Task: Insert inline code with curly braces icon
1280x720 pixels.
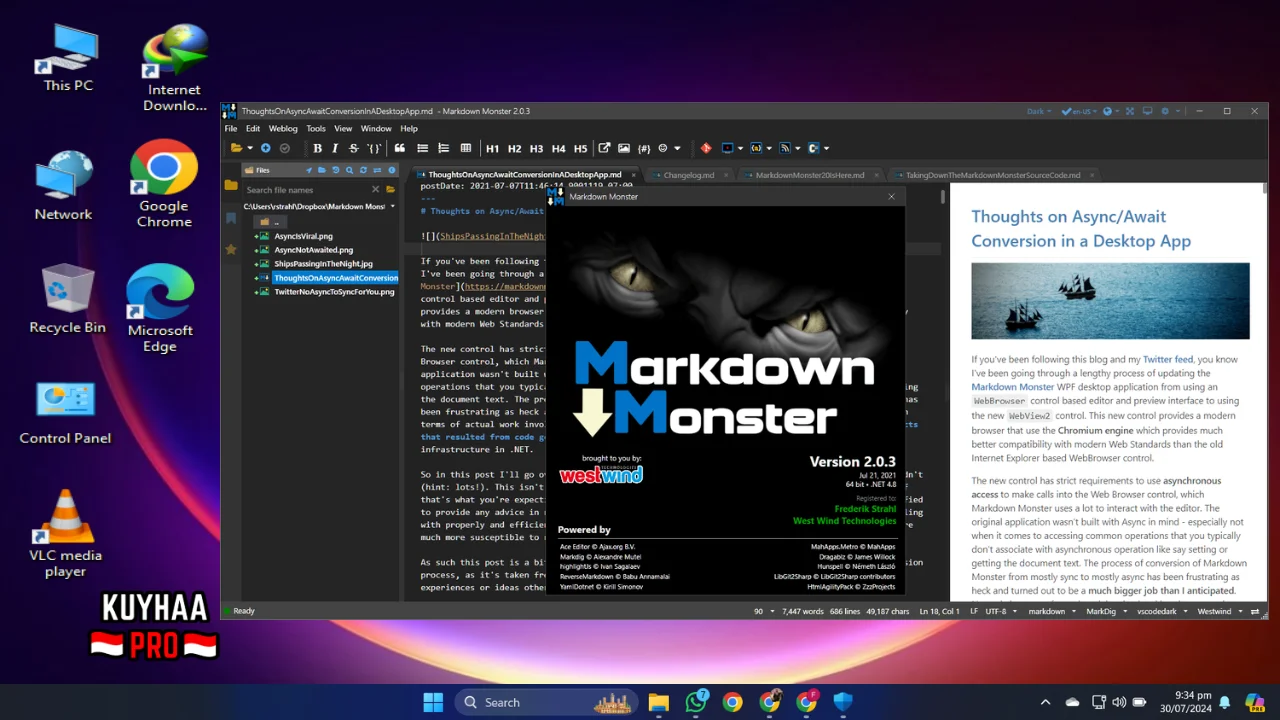Action: tap(373, 148)
